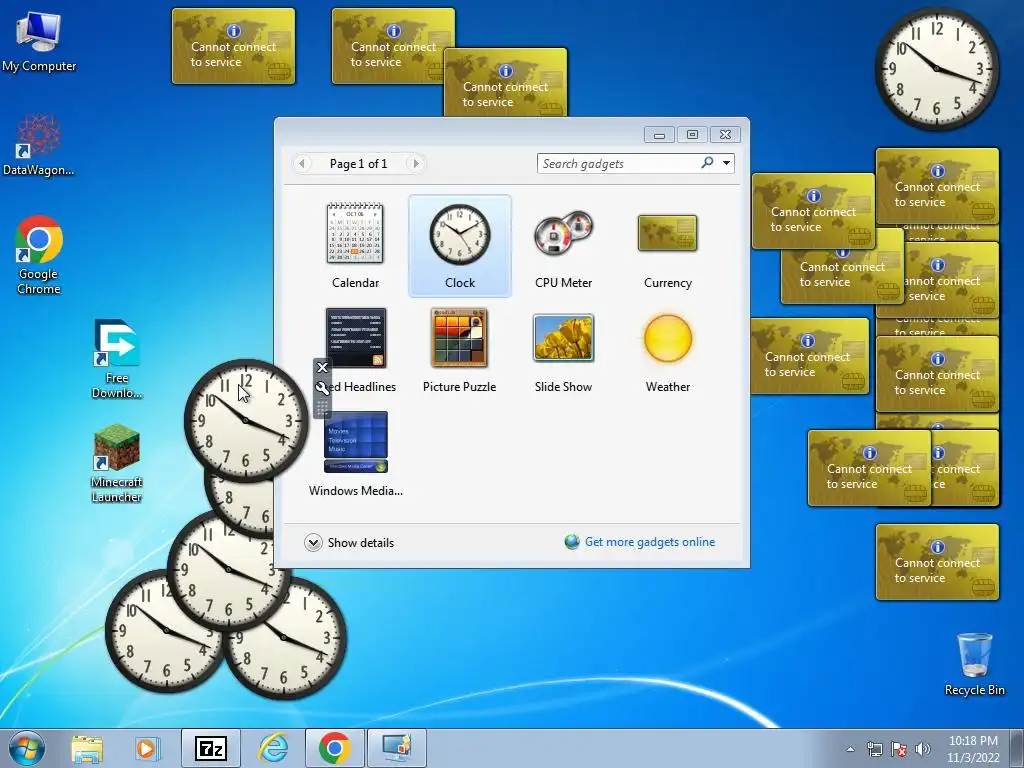Go to next gadget page
The height and width of the screenshot is (768, 1024).
[x=415, y=163]
